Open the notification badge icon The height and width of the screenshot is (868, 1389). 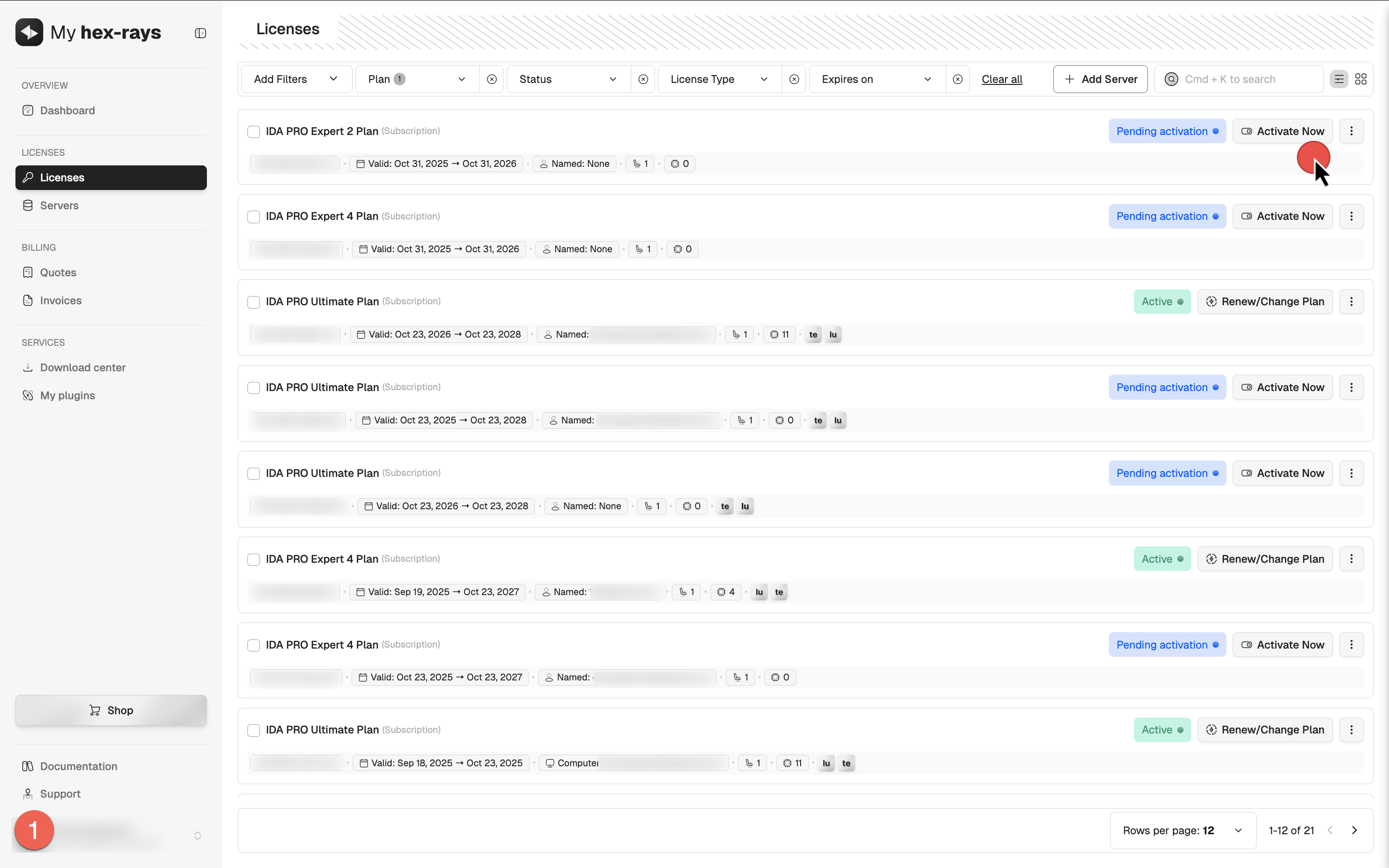tap(34, 830)
